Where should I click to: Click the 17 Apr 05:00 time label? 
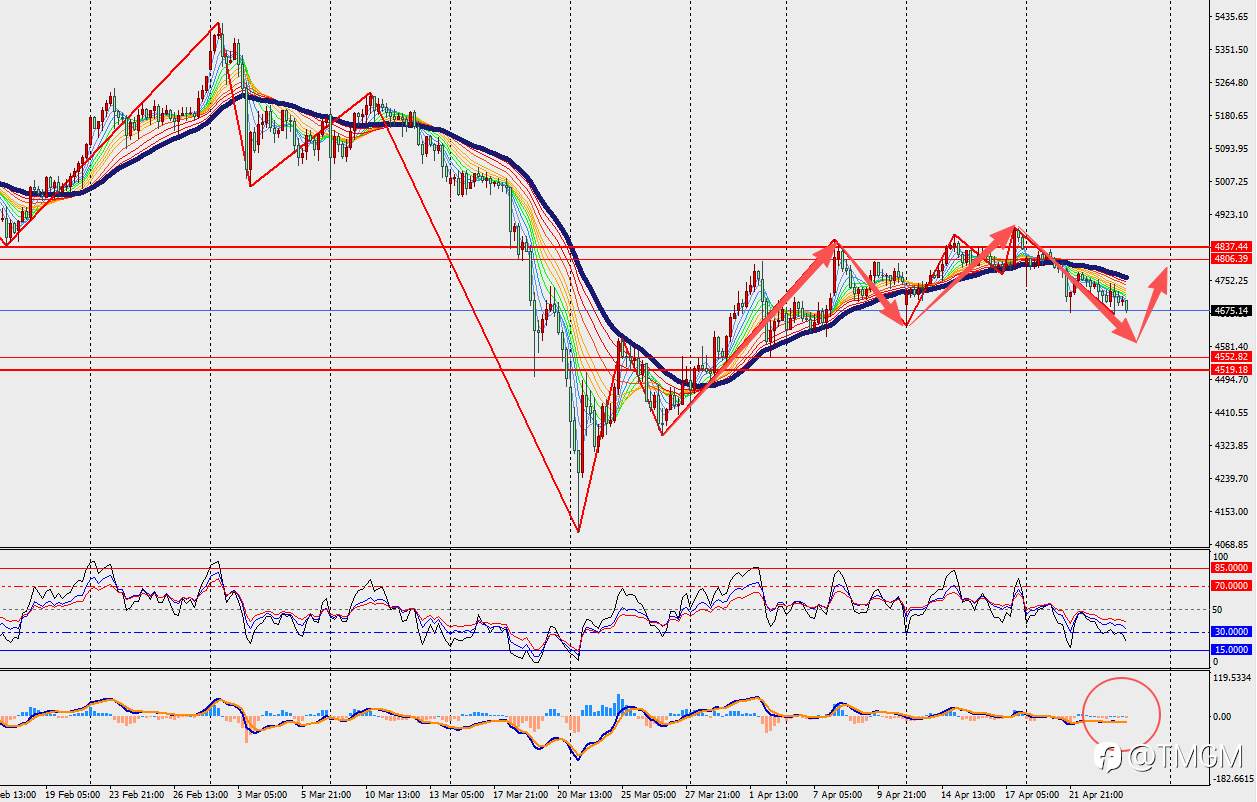tap(1031, 795)
